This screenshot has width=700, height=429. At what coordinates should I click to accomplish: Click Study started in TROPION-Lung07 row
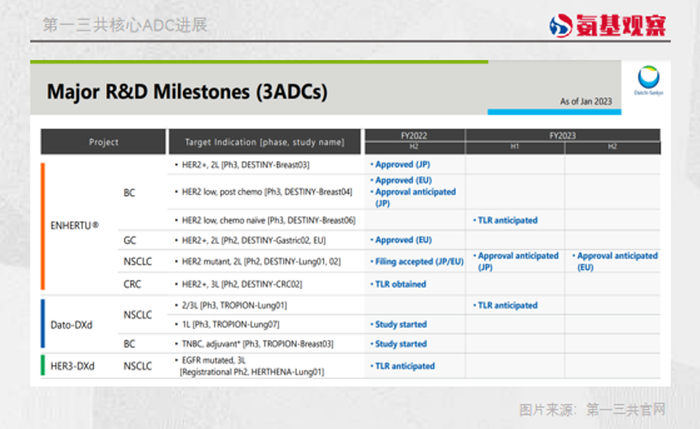pyautogui.click(x=399, y=324)
